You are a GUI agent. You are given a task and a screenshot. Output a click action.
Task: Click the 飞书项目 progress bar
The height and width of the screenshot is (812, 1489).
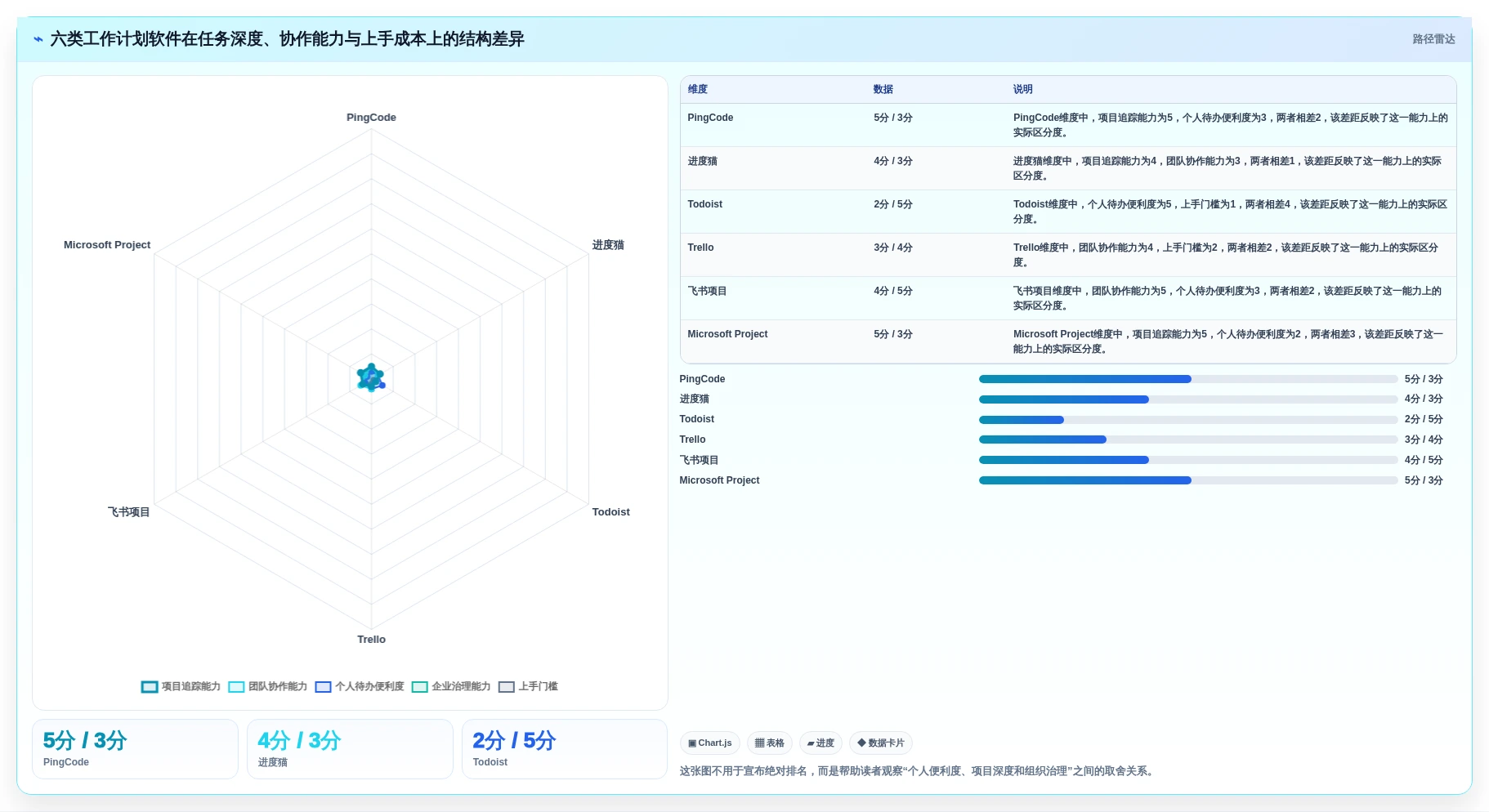point(1188,460)
